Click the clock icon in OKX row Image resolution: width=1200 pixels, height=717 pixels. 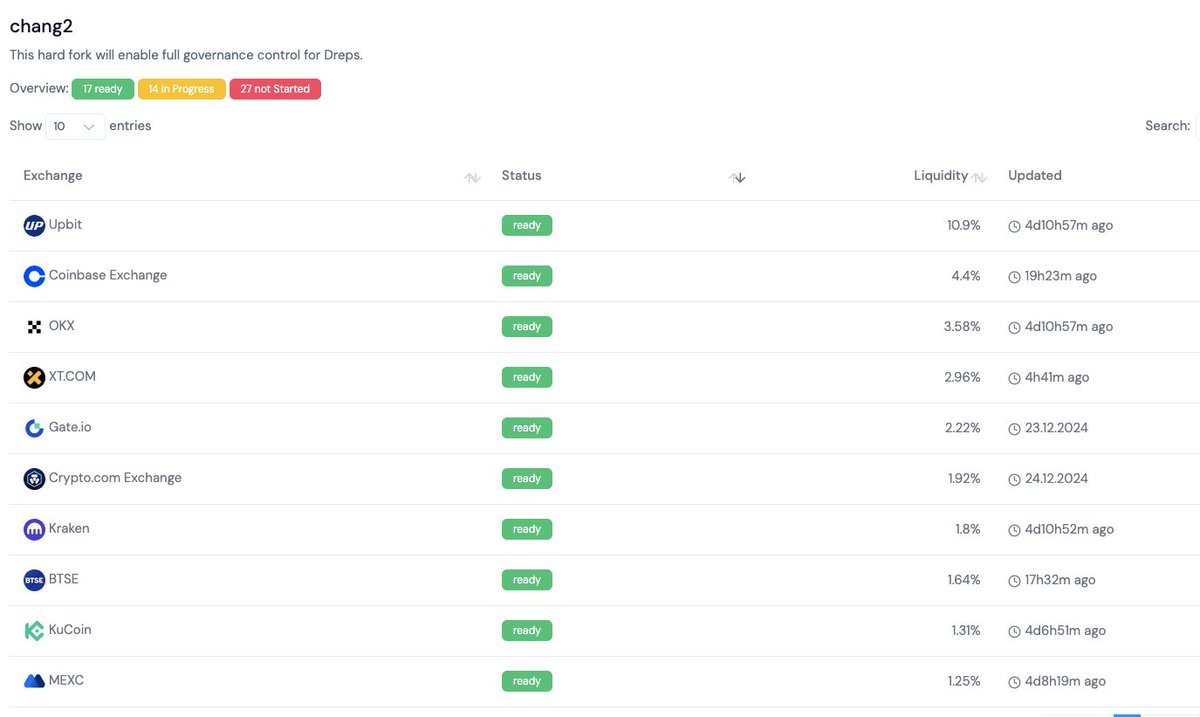click(x=1014, y=327)
